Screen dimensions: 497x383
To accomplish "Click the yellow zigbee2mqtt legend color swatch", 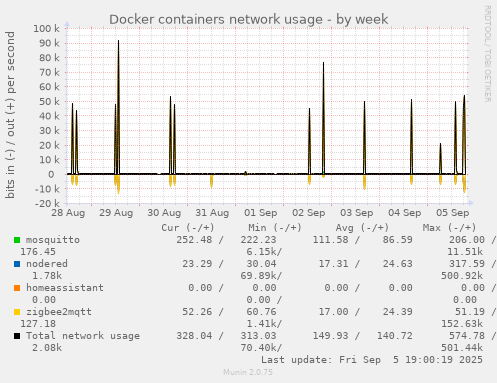I will [17, 312].
